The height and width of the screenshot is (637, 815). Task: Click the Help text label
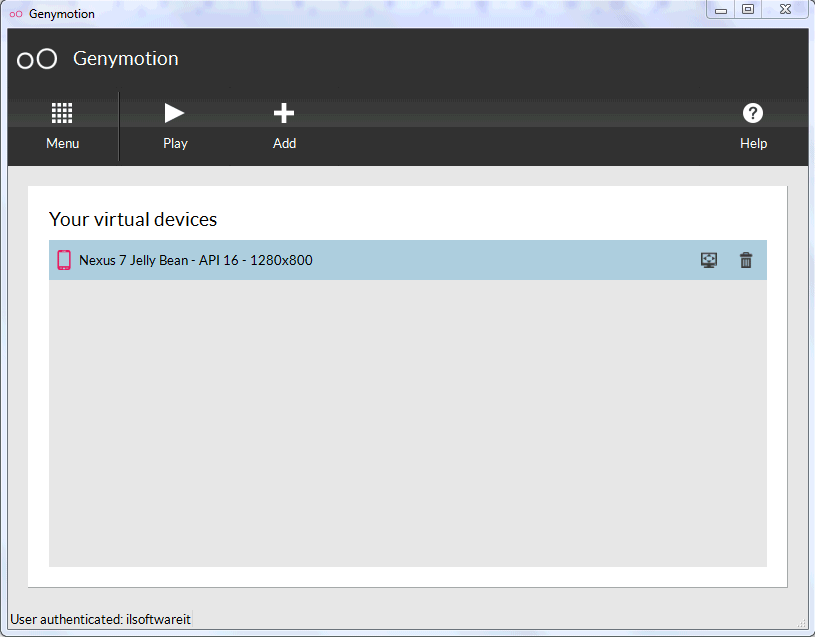point(753,143)
